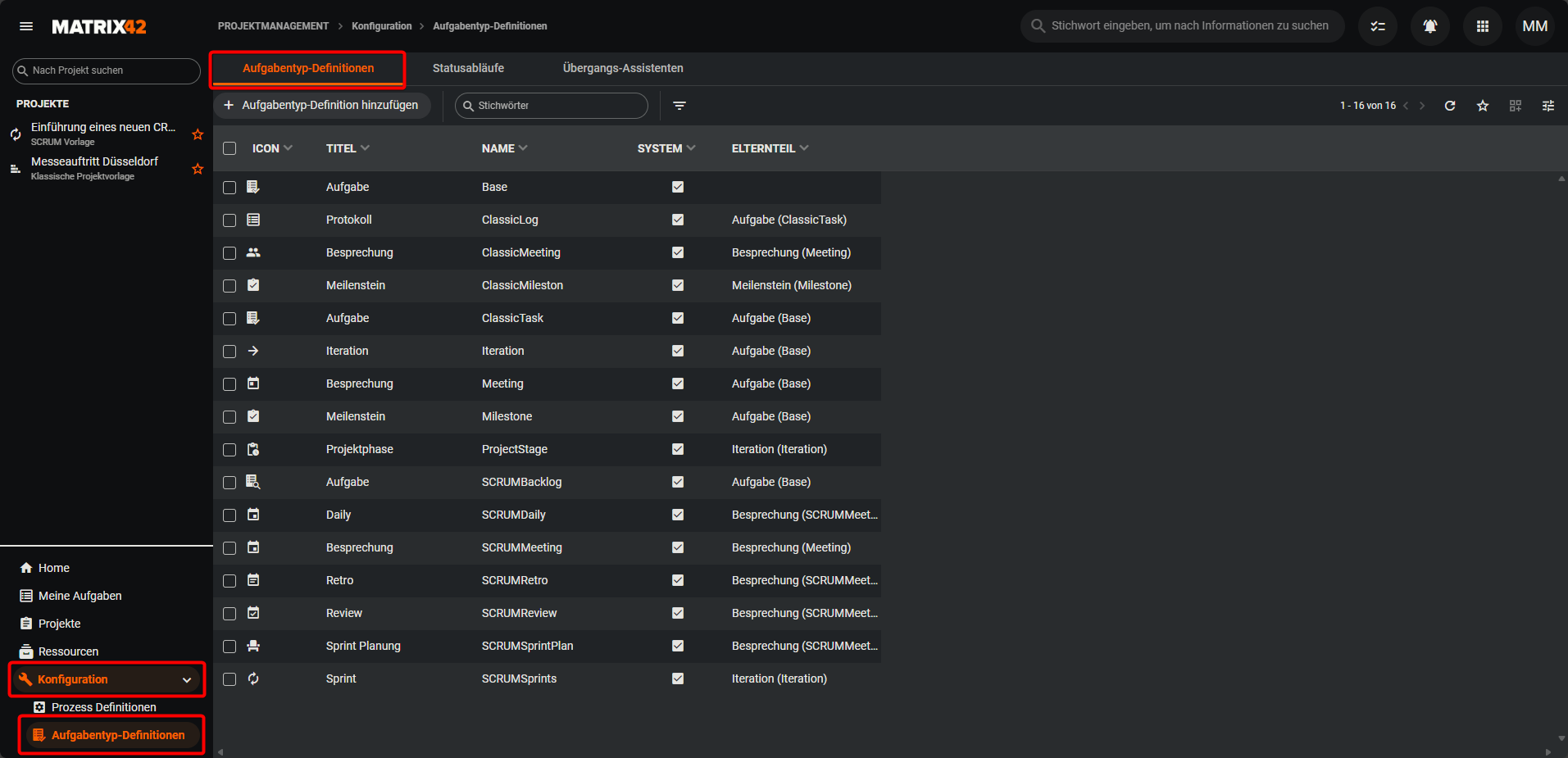Open the Übergangs-Assistenten tab
The height and width of the screenshot is (758, 1568).
pyautogui.click(x=622, y=68)
